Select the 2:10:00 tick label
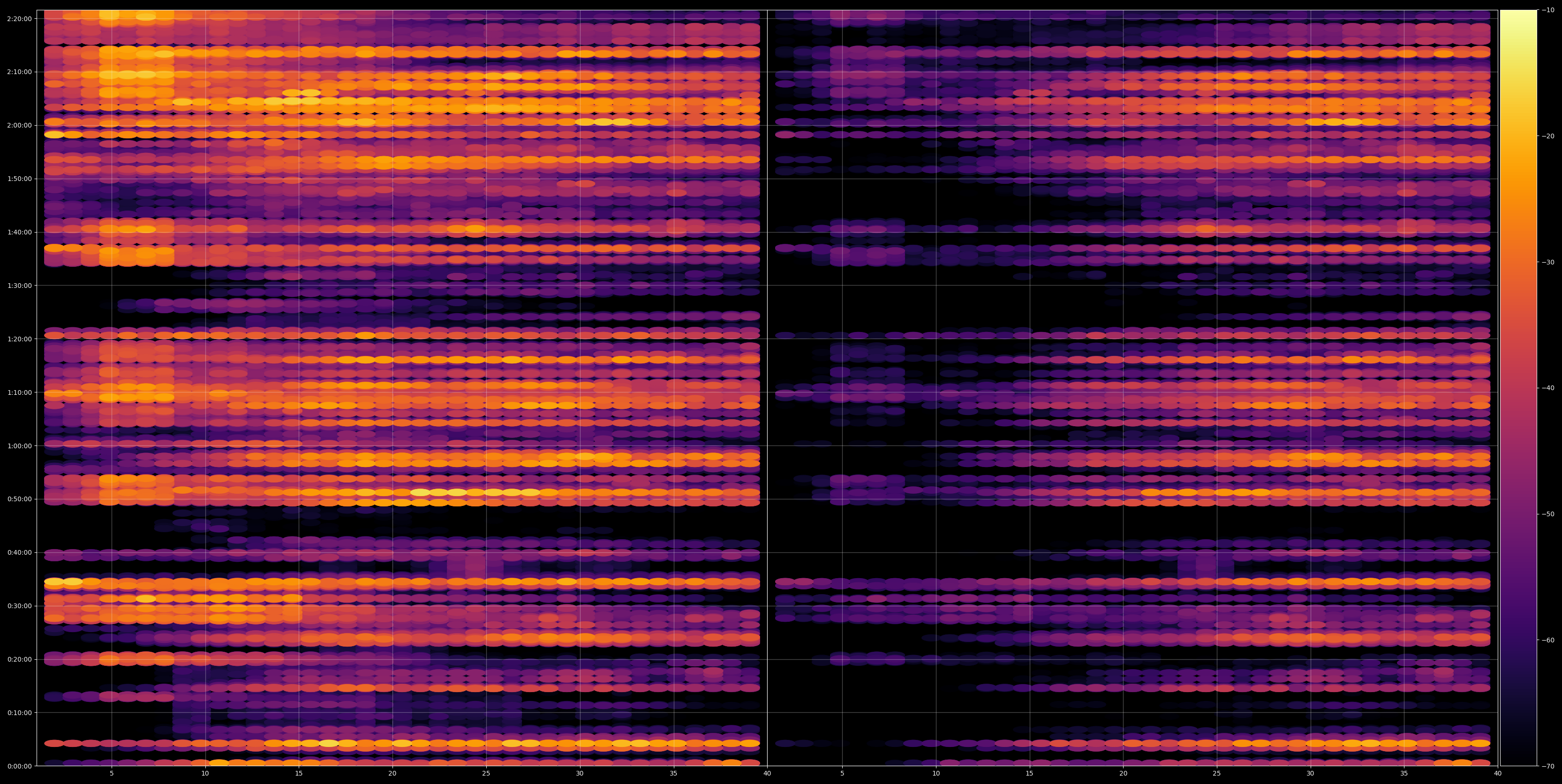 19,72
